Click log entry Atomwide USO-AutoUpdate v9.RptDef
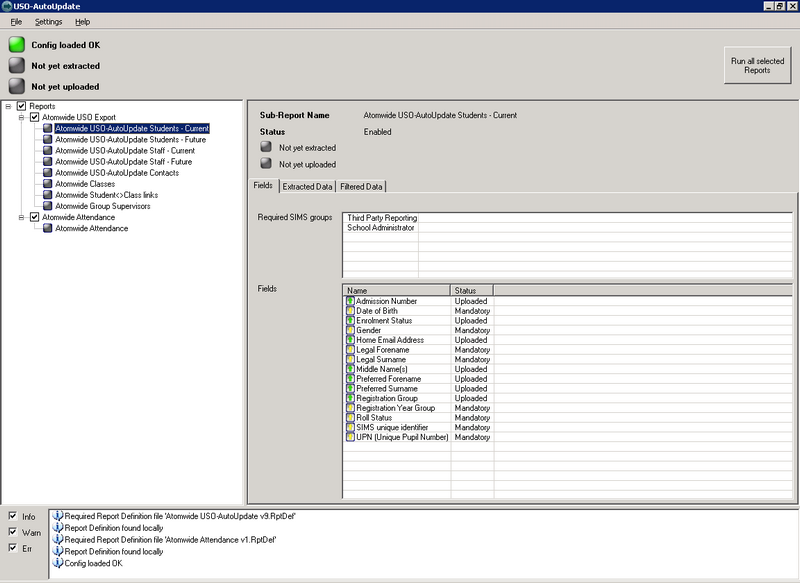The height and width of the screenshot is (583, 800). [x=180, y=516]
